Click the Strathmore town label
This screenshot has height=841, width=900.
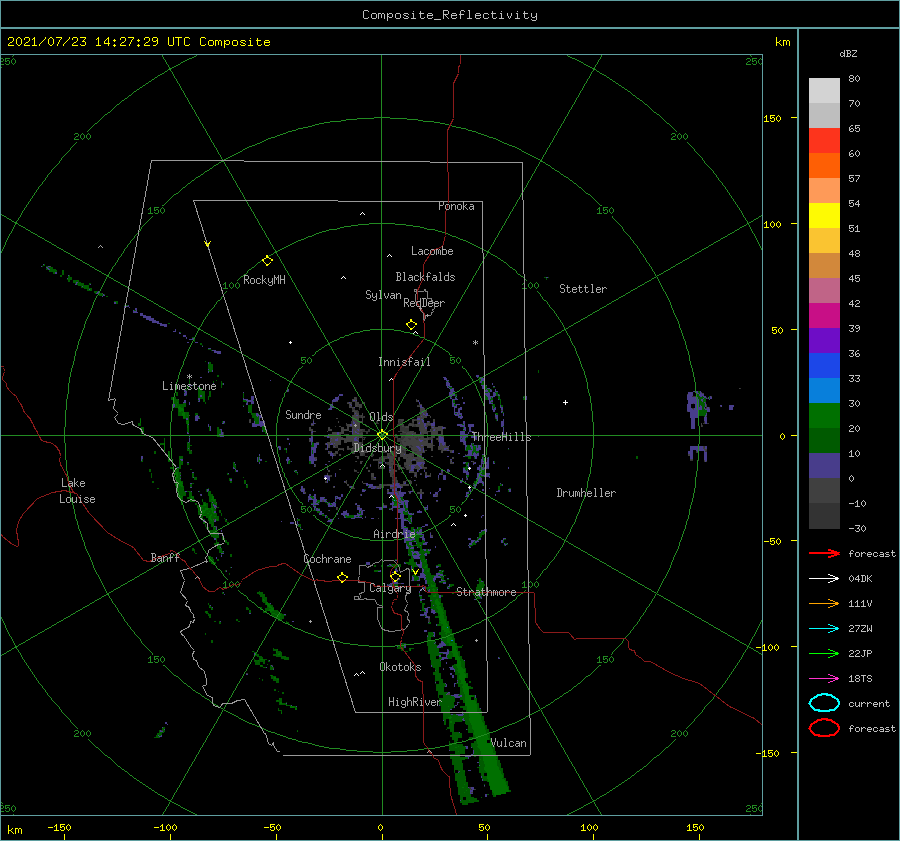point(486,592)
